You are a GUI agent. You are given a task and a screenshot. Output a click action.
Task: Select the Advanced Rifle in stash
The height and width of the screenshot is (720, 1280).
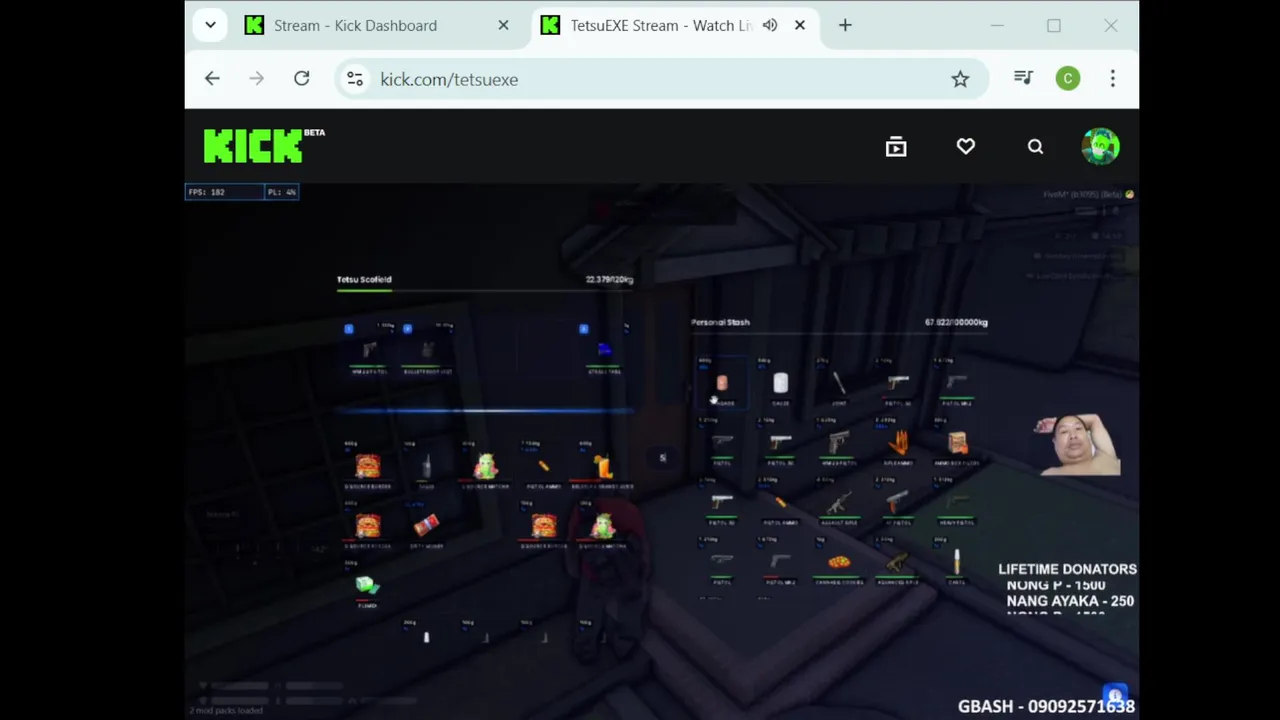point(898,562)
